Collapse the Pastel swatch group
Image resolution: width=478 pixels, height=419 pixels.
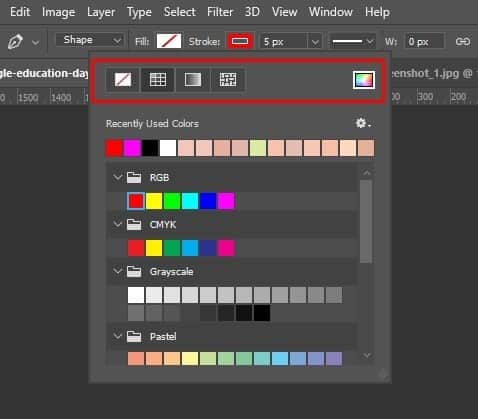coord(117,336)
